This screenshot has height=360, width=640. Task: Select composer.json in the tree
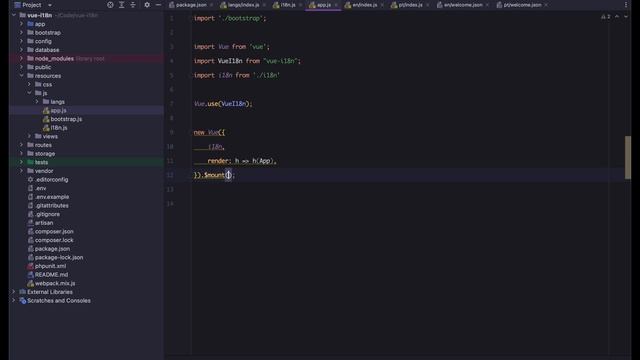pyautogui.click(x=54, y=231)
